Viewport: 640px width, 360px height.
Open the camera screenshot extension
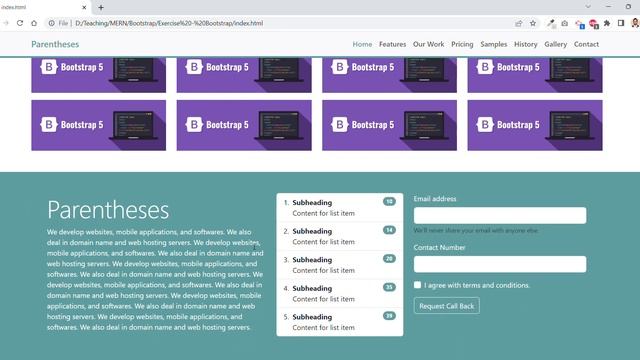point(564,24)
